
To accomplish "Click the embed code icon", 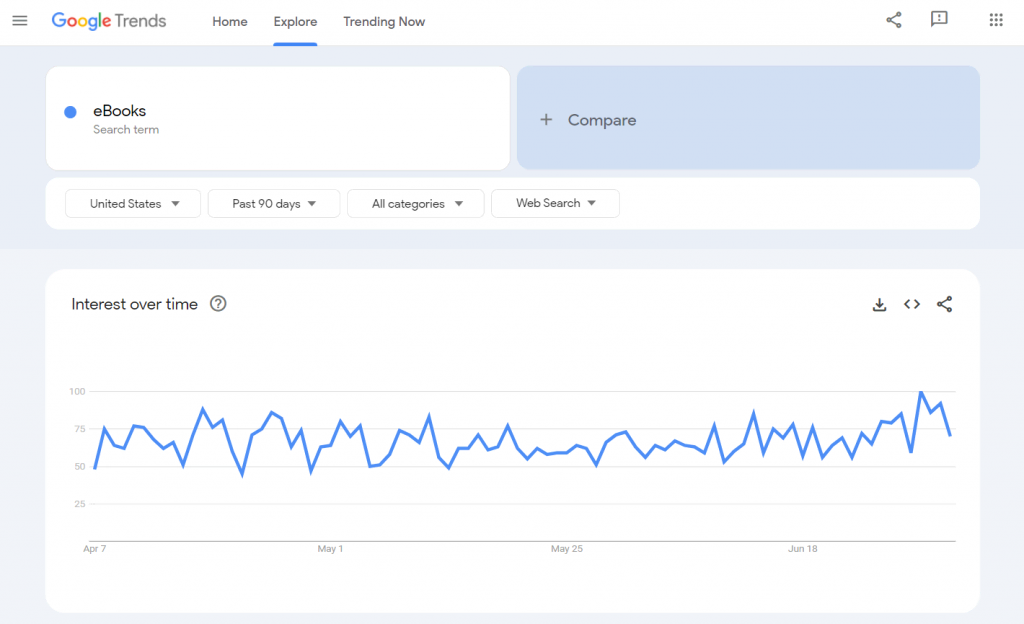I will (x=912, y=305).
